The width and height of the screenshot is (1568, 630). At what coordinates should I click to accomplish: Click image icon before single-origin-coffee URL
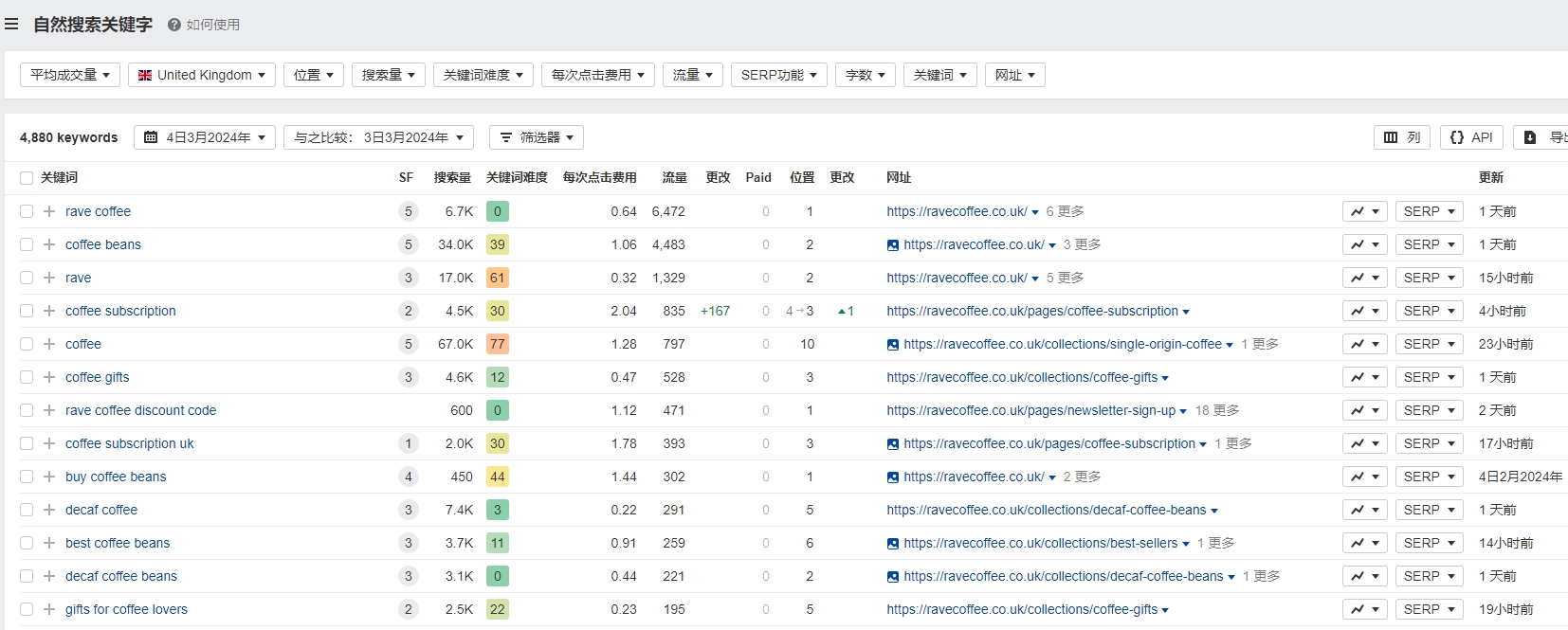tap(893, 345)
